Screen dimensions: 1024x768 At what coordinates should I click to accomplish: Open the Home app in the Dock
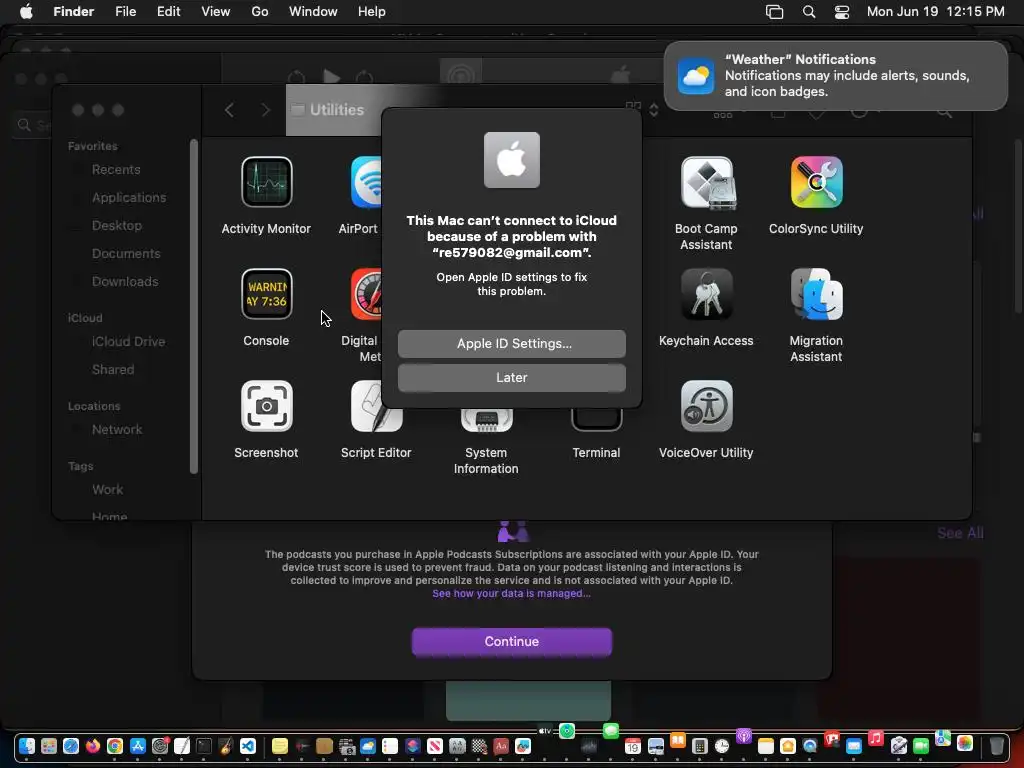[x=788, y=746]
